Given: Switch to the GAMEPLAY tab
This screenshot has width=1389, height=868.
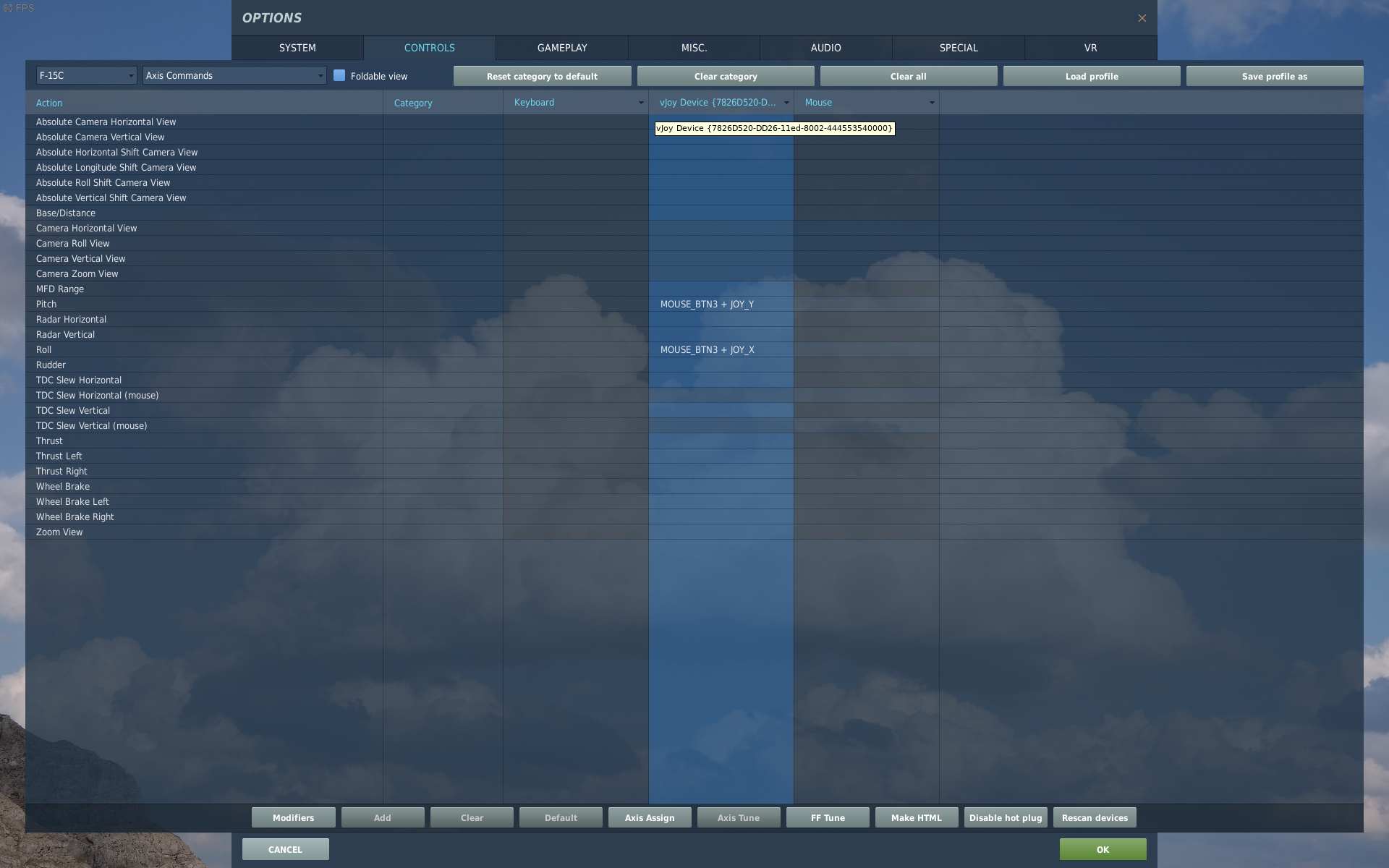Looking at the screenshot, I should coord(562,48).
